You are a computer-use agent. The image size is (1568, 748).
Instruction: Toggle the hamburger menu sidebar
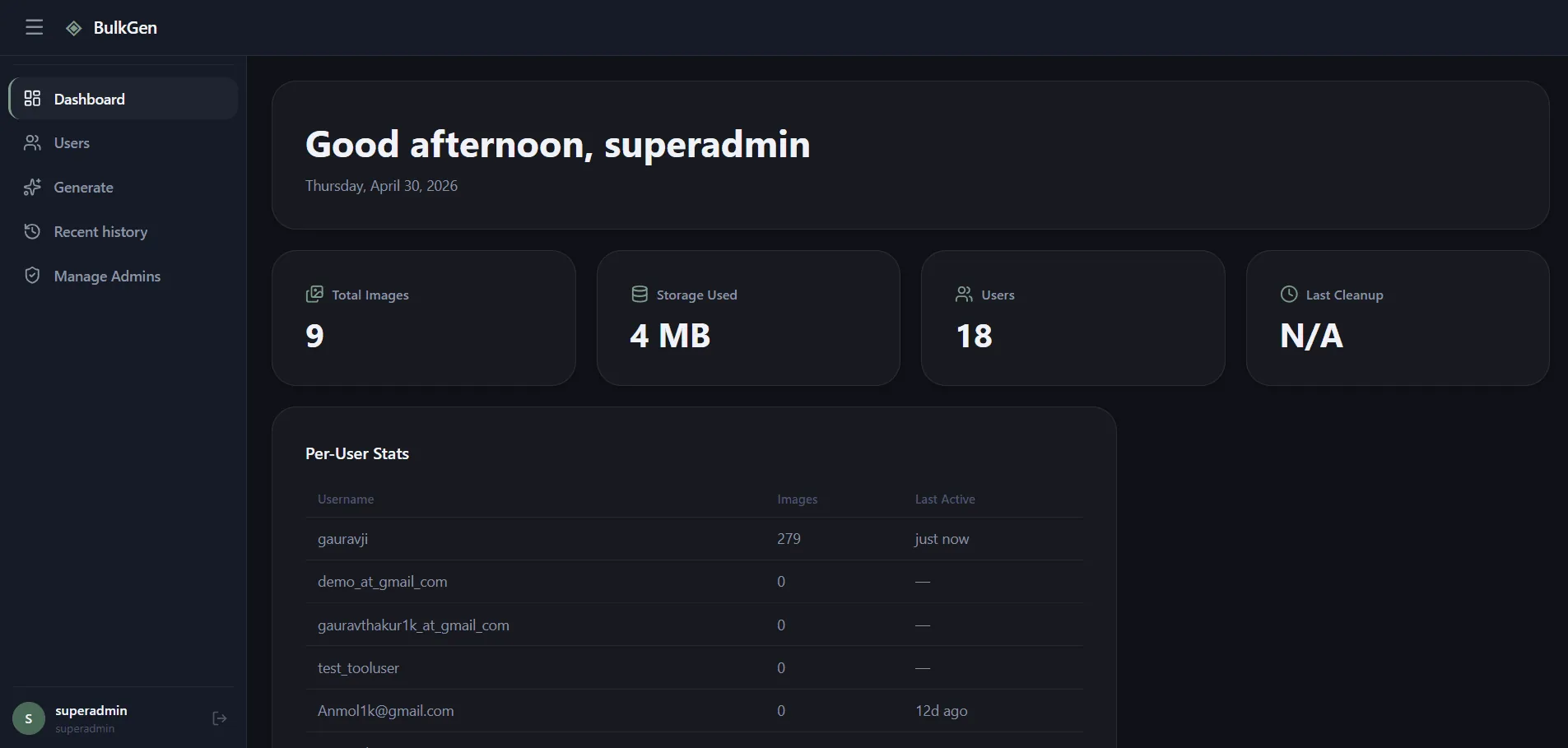click(x=34, y=27)
